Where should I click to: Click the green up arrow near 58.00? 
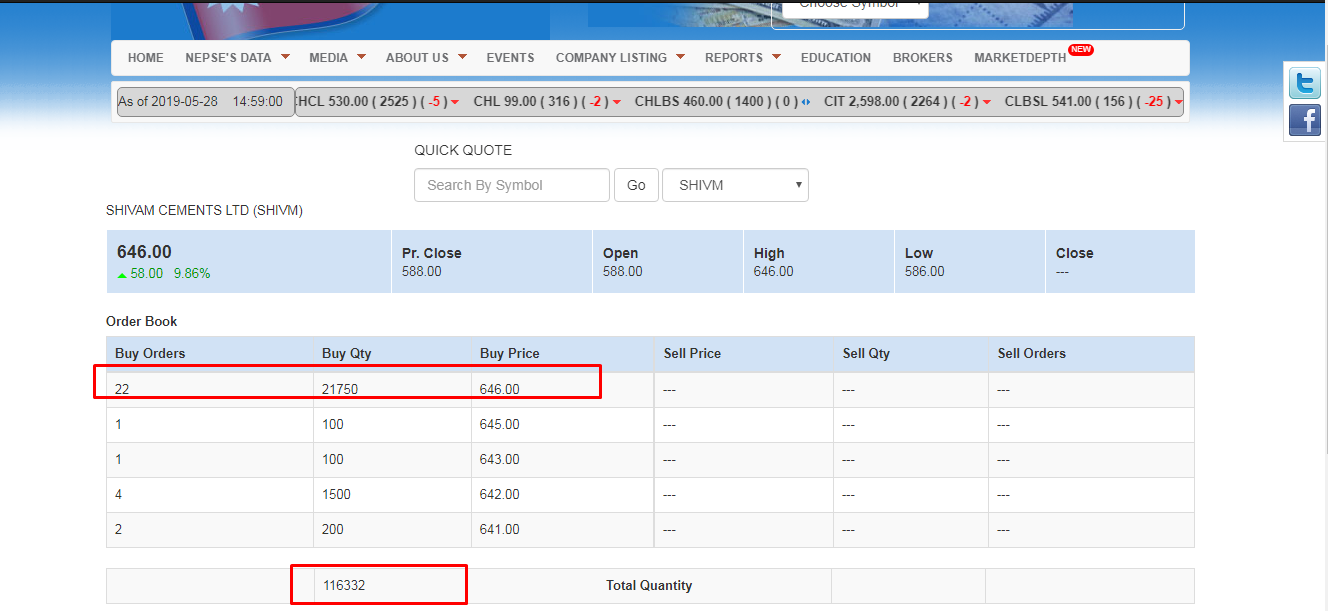122,274
